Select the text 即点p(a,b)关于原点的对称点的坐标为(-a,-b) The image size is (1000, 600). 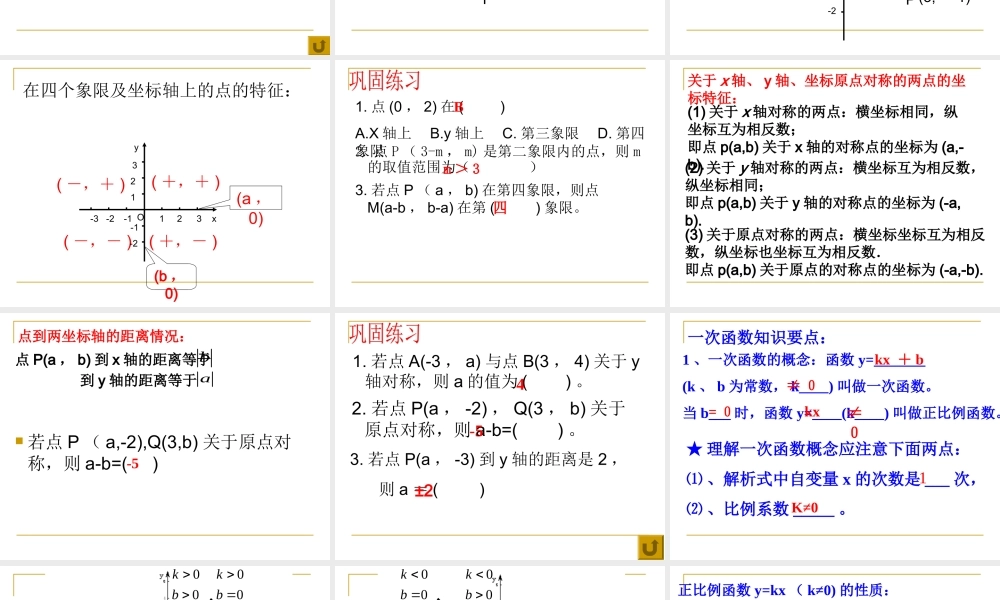coord(834,270)
